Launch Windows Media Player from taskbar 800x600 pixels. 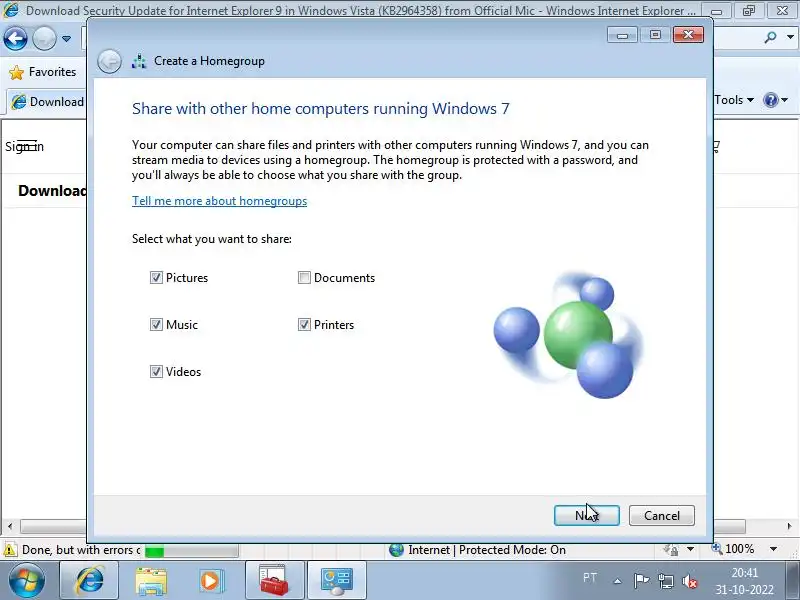210,581
